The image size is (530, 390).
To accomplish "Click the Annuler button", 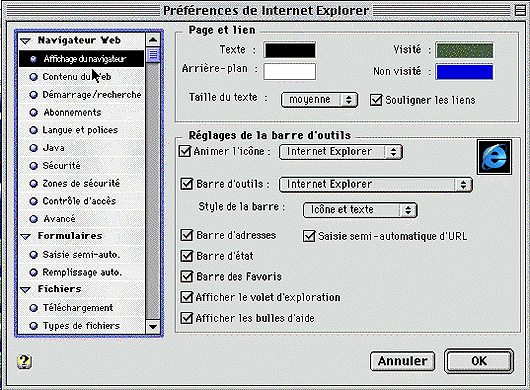I will [x=402, y=361].
